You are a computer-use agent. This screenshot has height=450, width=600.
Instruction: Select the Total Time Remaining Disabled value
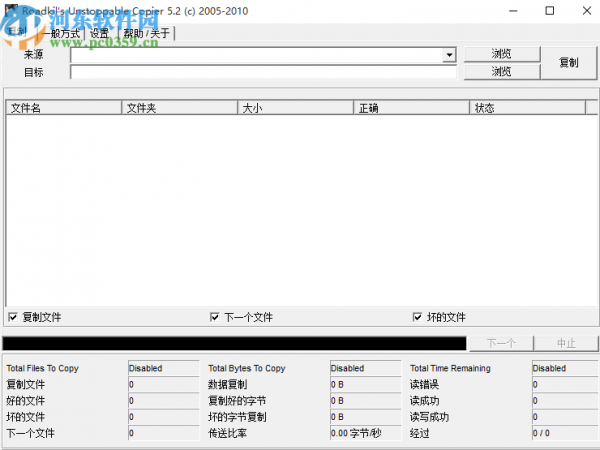(x=565, y=368)
